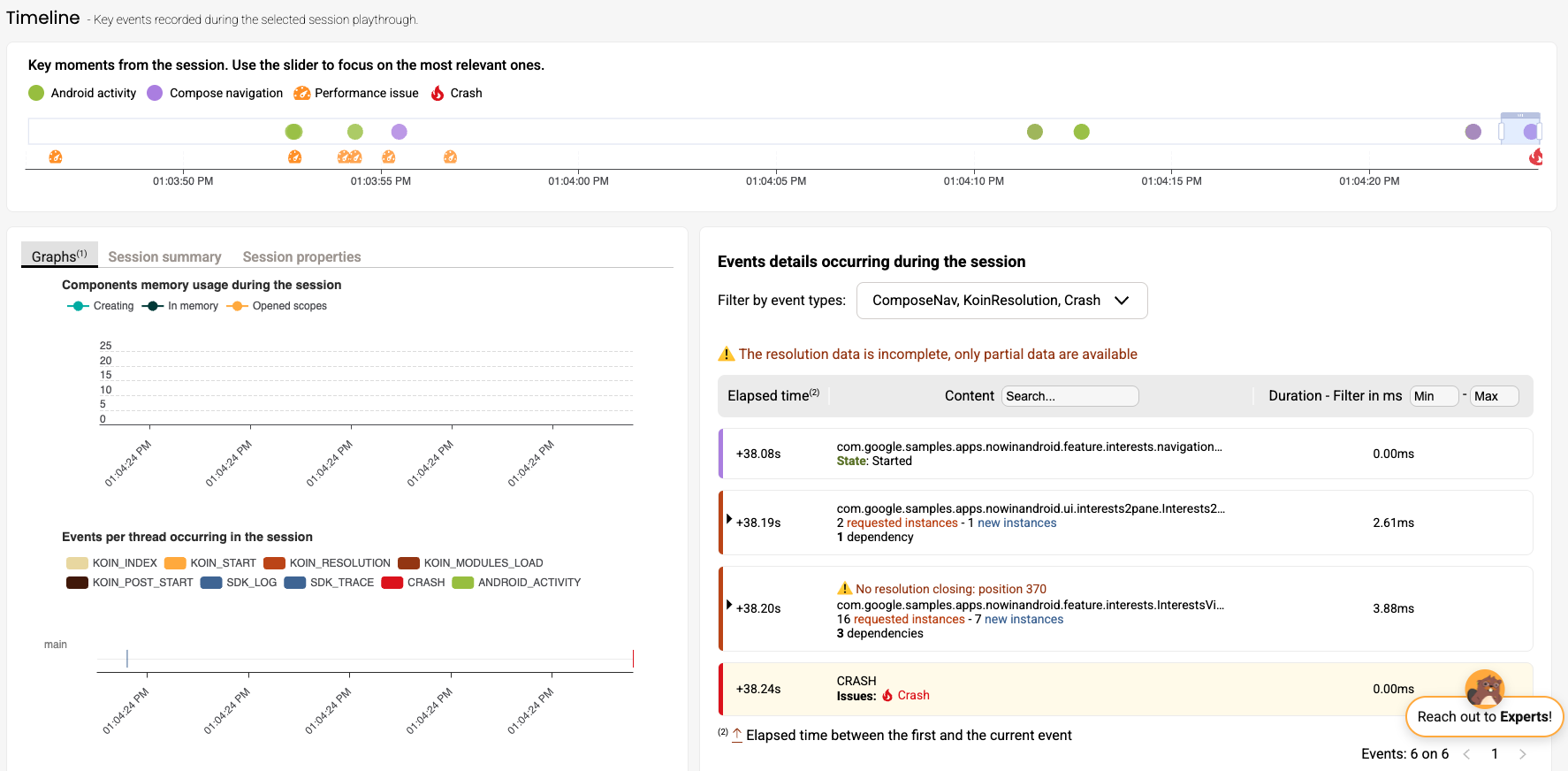
Task: Go to next events page arrow
Action: [x=1522, y=754]
